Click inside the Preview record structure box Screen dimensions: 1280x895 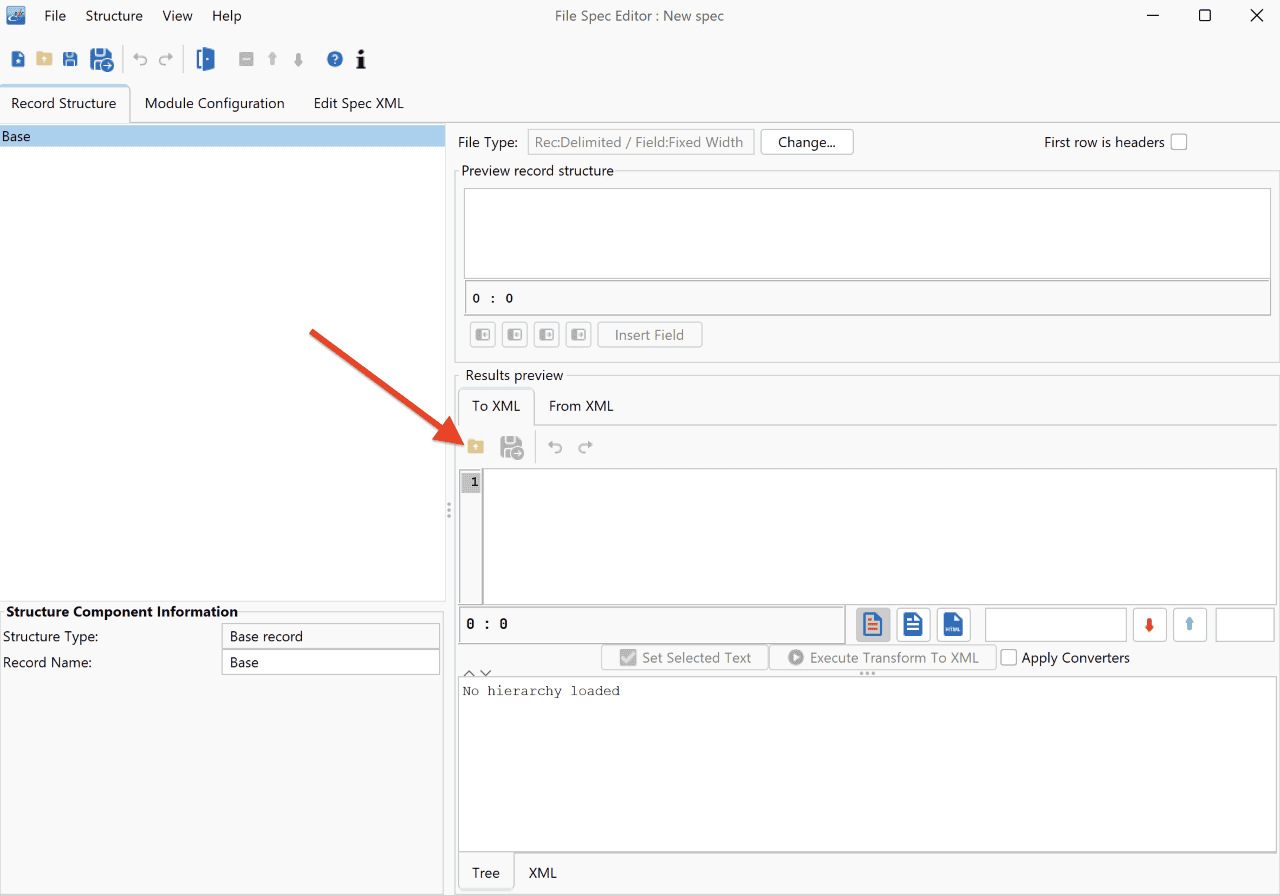pyautogui.click(x=867, y=233)
